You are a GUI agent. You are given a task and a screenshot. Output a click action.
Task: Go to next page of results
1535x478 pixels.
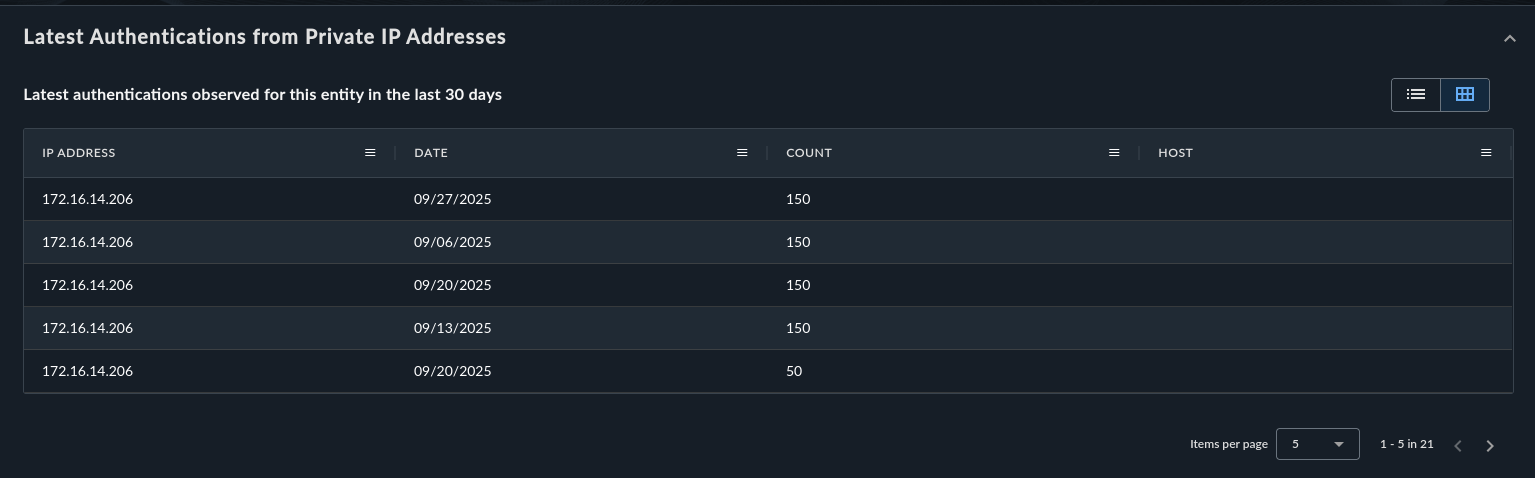click(x=1490, y=445)
